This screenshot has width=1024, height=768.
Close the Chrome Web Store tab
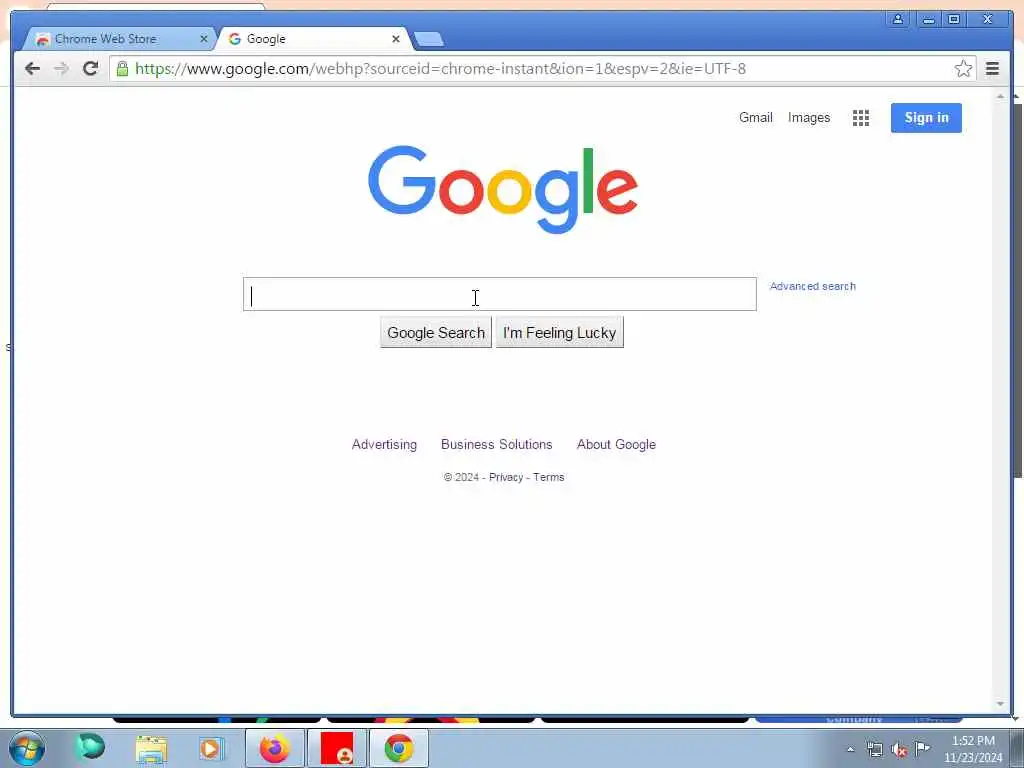pyautogui.click(x=203, y=39)
